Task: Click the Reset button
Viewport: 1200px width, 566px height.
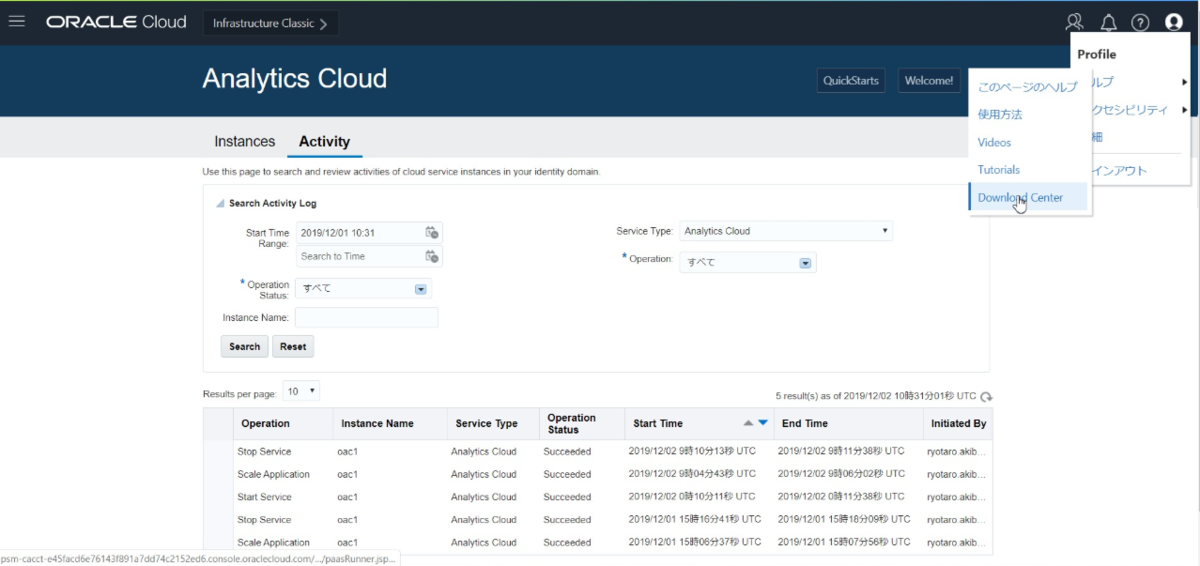Action: pyautogui.click(x=293, y=346)
